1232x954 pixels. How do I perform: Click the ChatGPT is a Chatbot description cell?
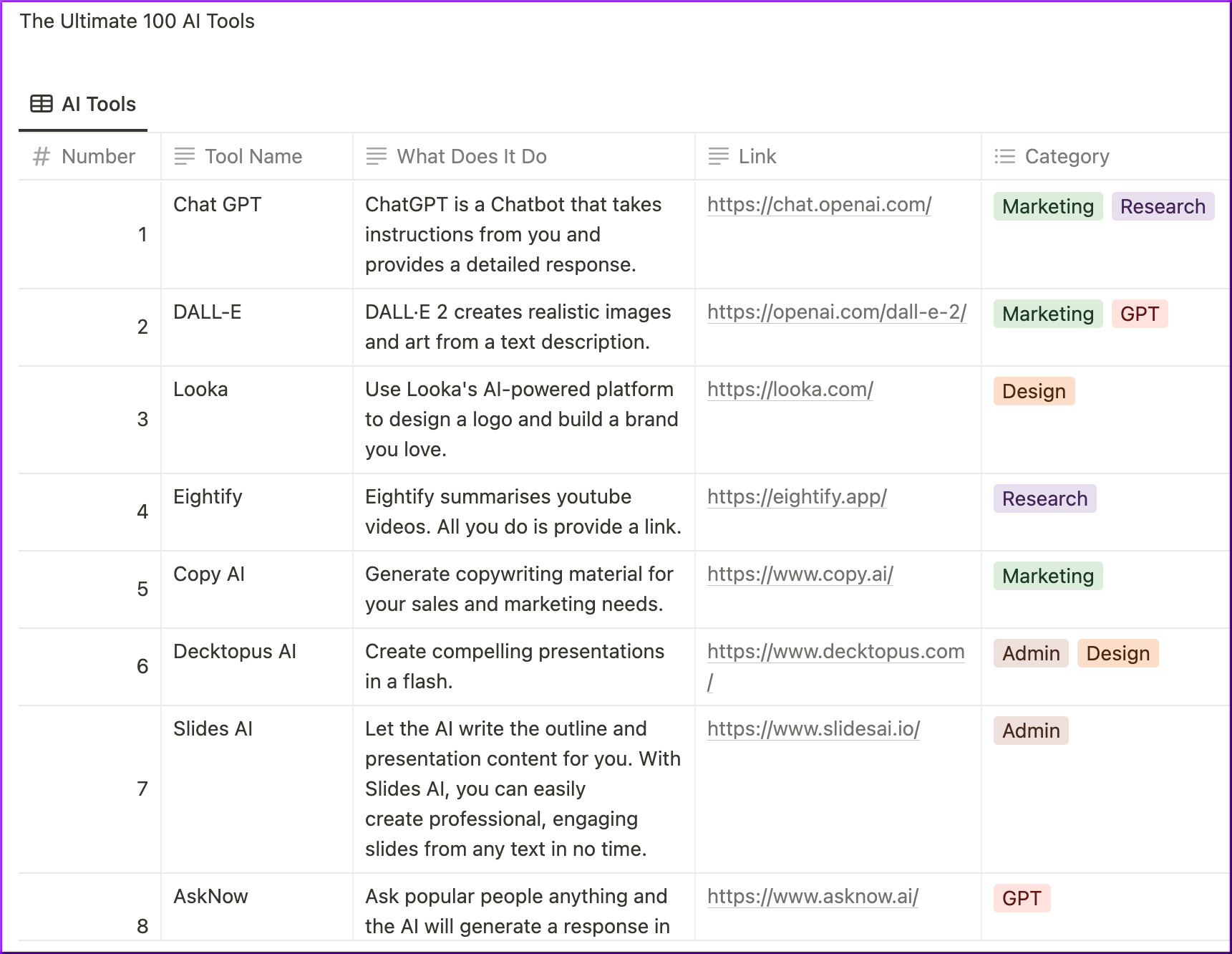(524, 234)
